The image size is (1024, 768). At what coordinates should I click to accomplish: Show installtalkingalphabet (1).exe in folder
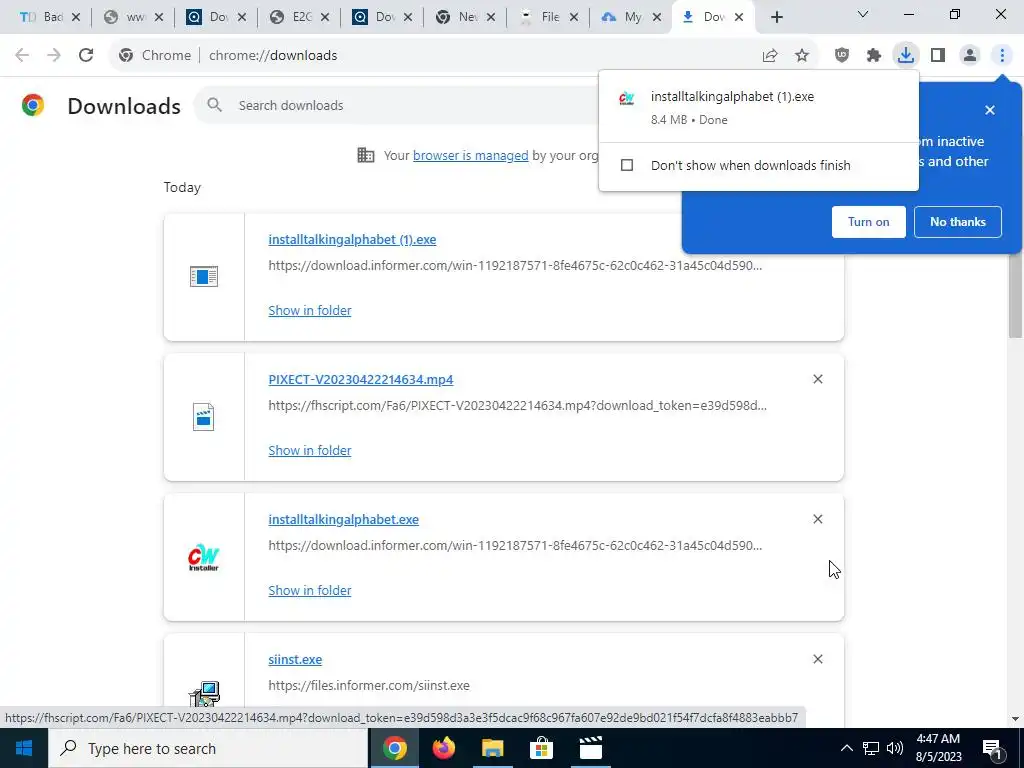(310, 311)
